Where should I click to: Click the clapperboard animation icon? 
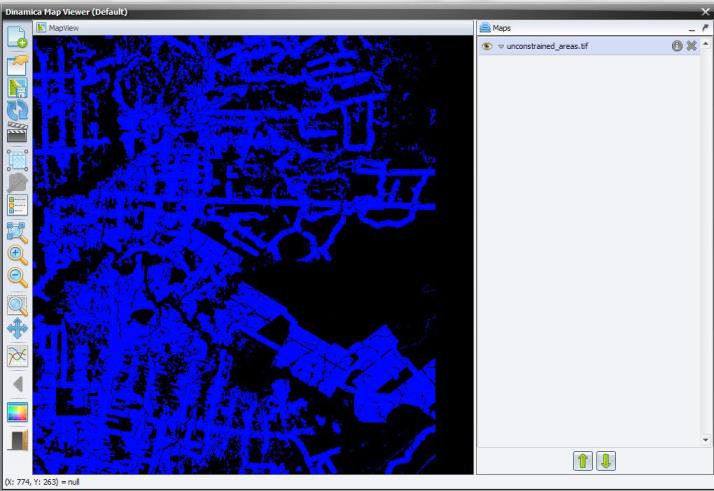(18, 133)
